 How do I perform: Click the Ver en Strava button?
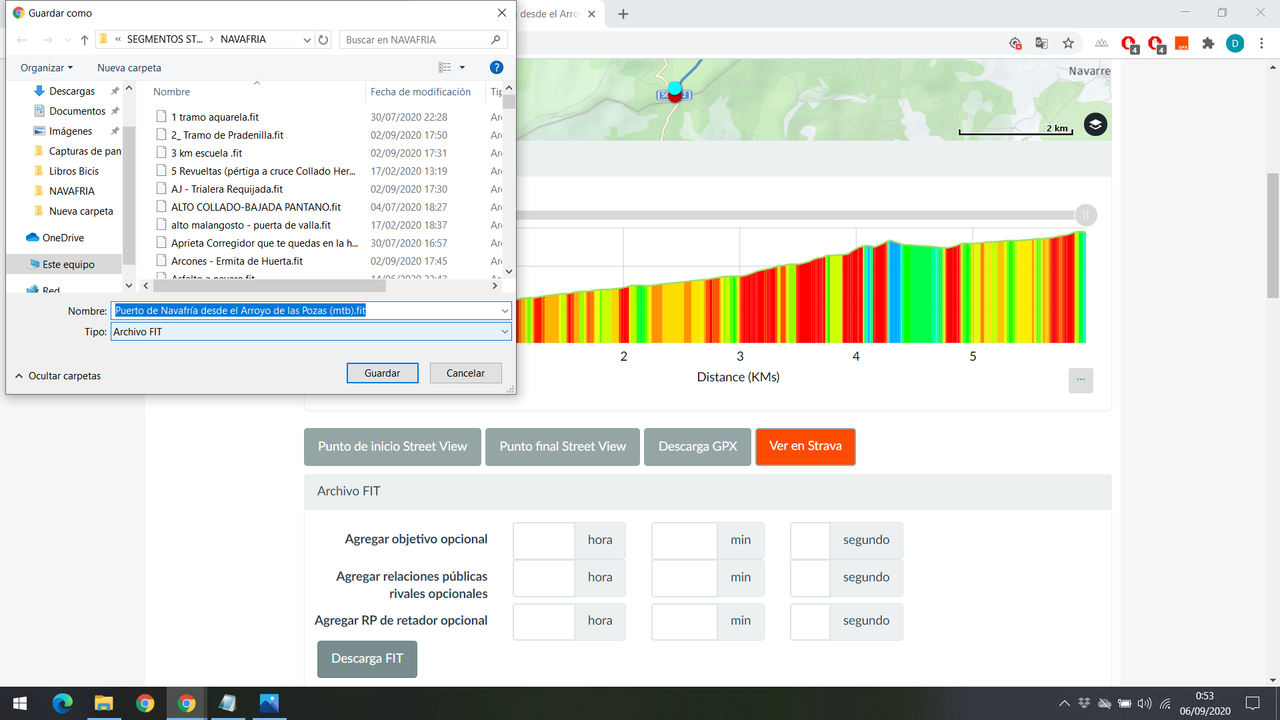point(805,446)
